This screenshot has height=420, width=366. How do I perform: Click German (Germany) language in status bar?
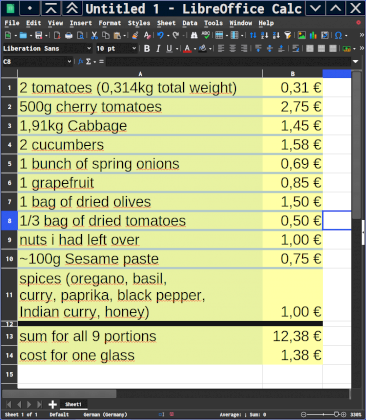pos(105,415)
